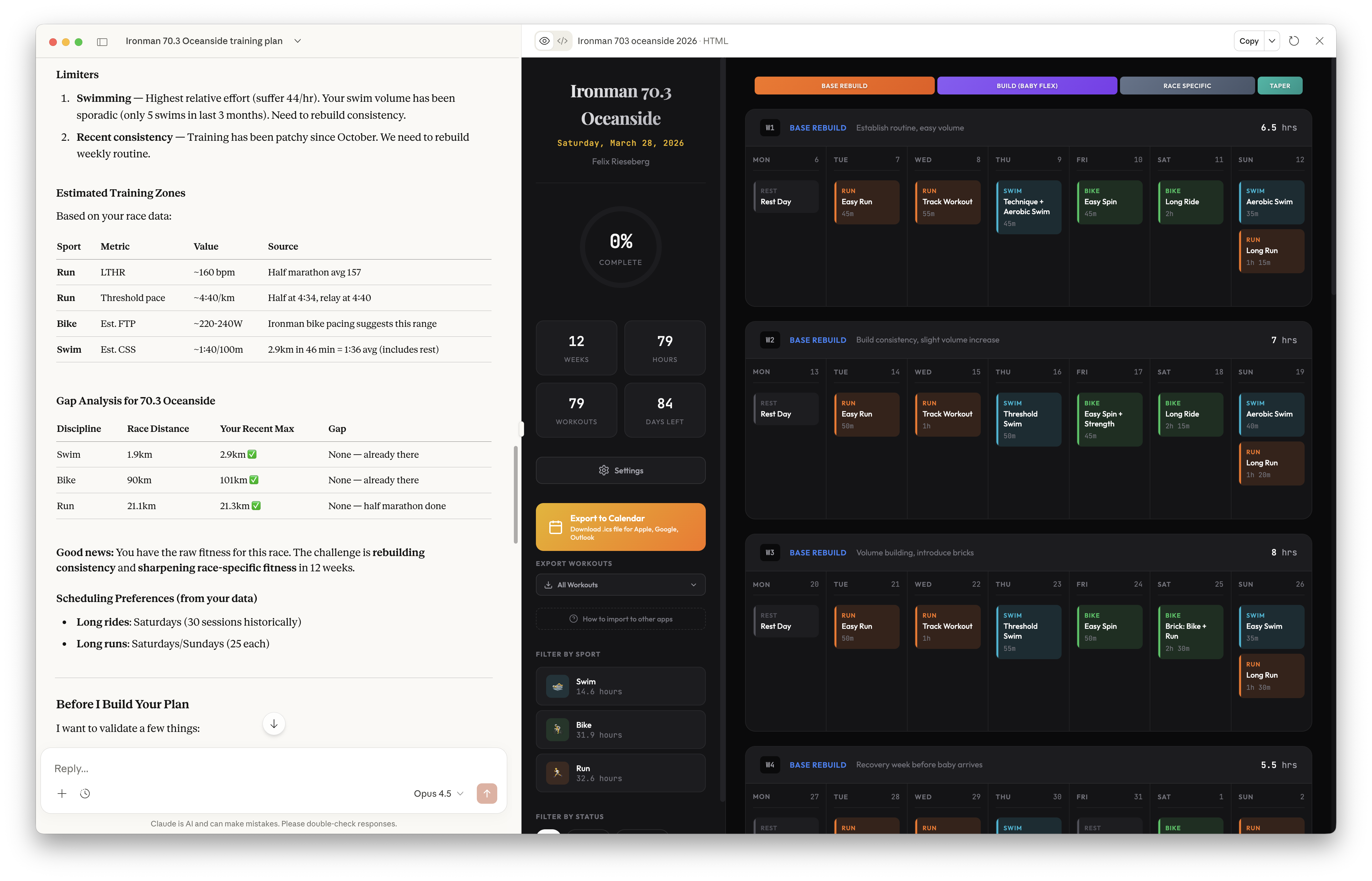The height and width of the screenshot is (881, 1372).
Task: Click the scroll-to-bottom arrow icon
Action: click(274, 724)
